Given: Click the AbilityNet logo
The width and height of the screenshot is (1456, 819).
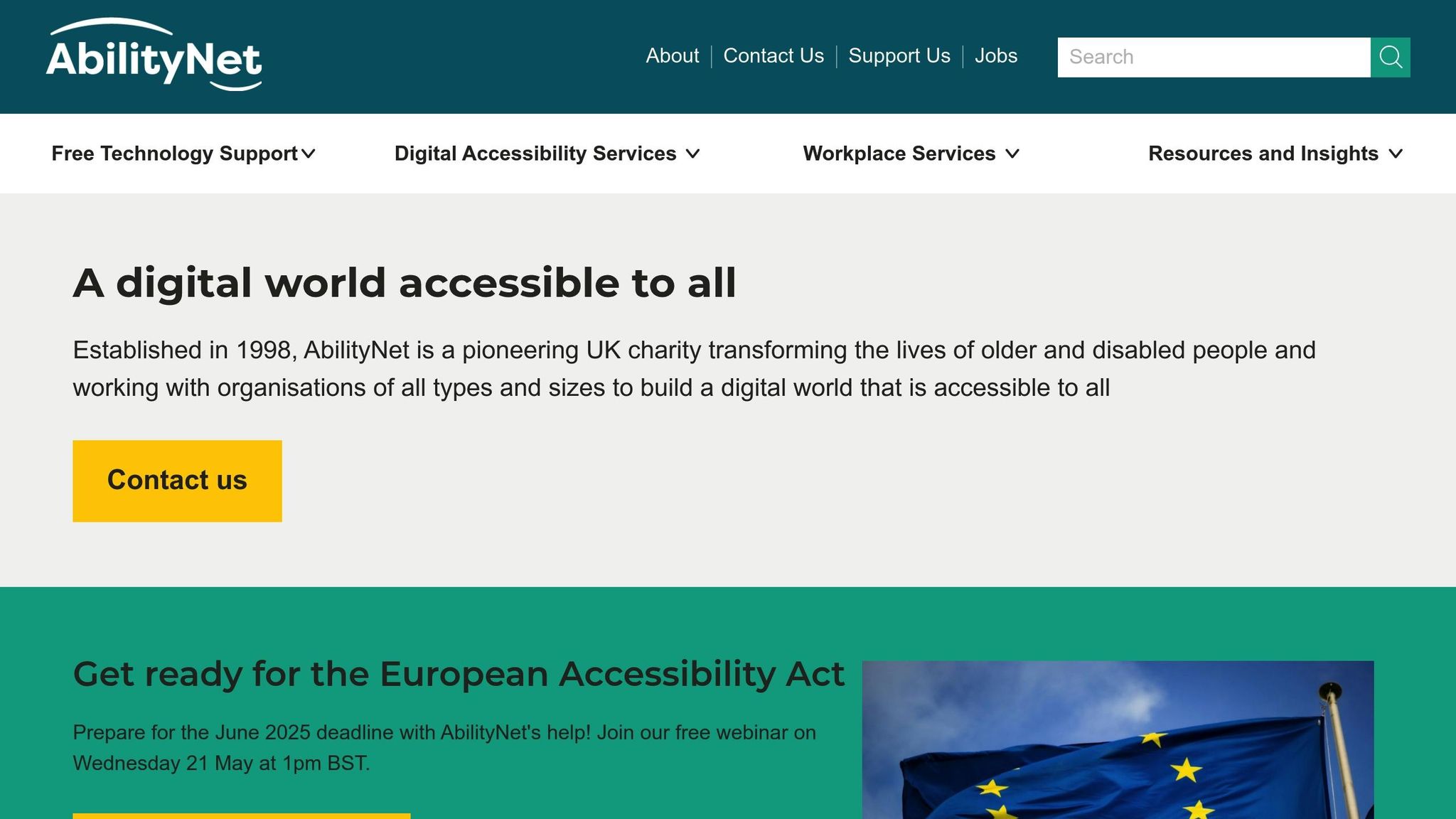Looking at the screenshot, I should click(x=154, y=55).
